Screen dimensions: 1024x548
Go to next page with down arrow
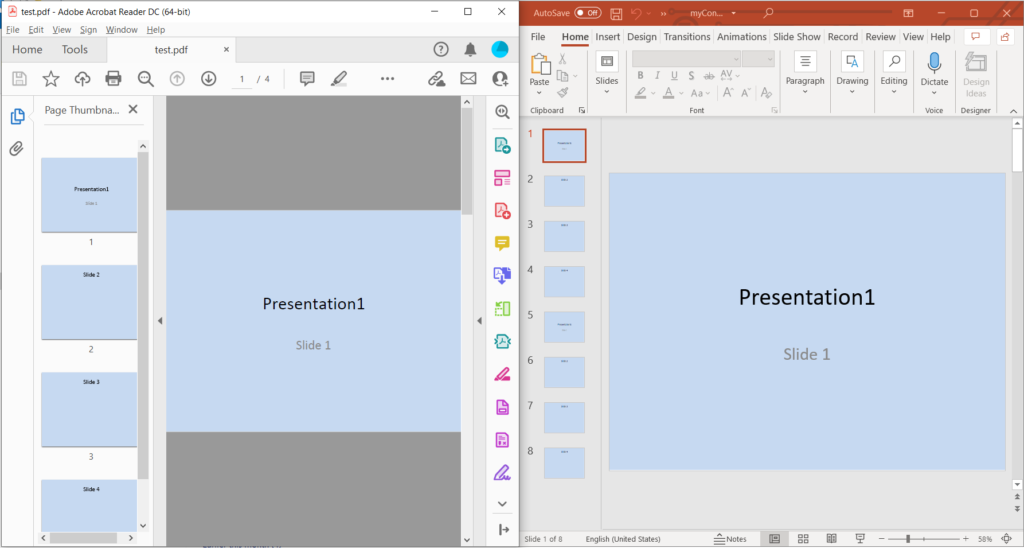(x=208, y=79)
